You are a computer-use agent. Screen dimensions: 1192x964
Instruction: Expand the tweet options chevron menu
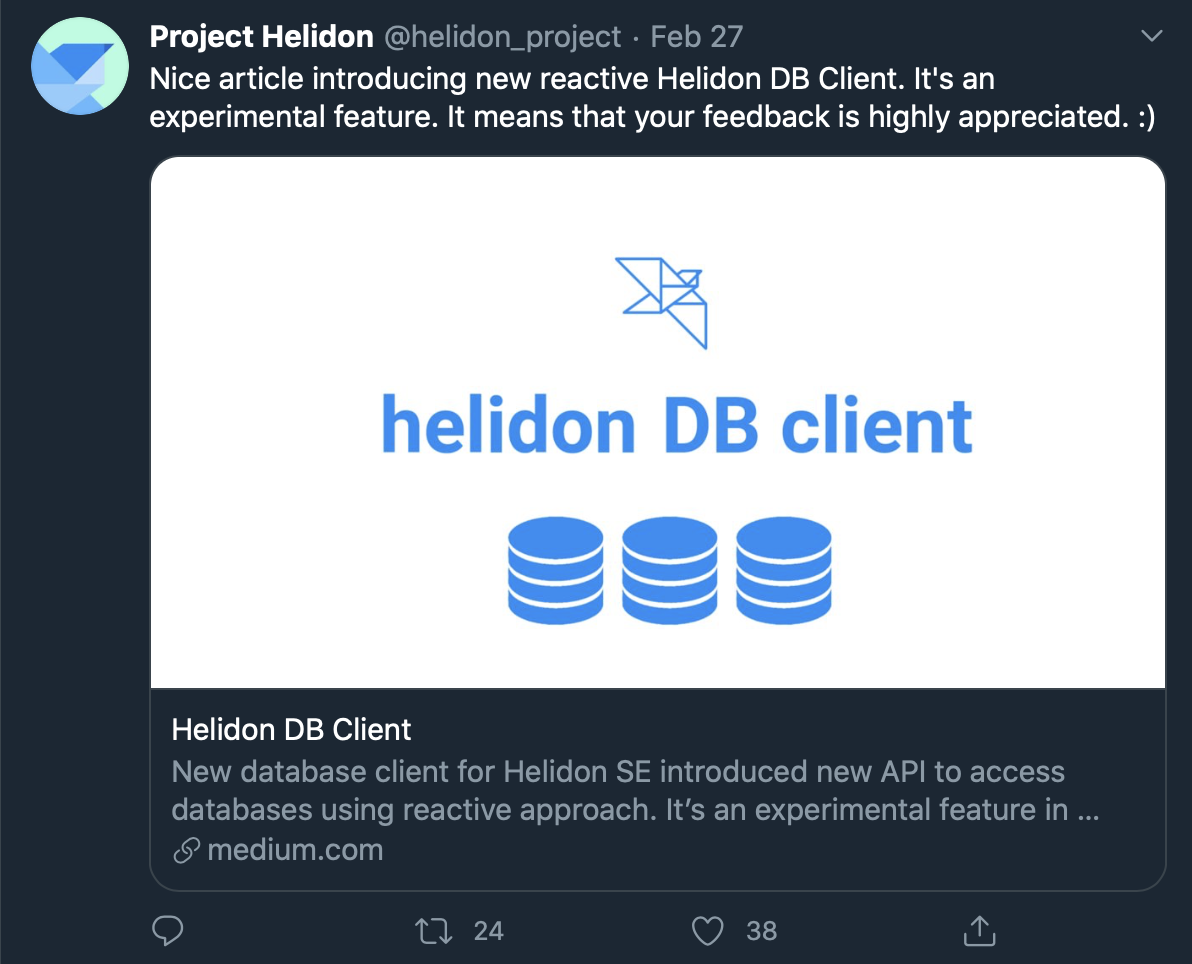click(1152, 37)
